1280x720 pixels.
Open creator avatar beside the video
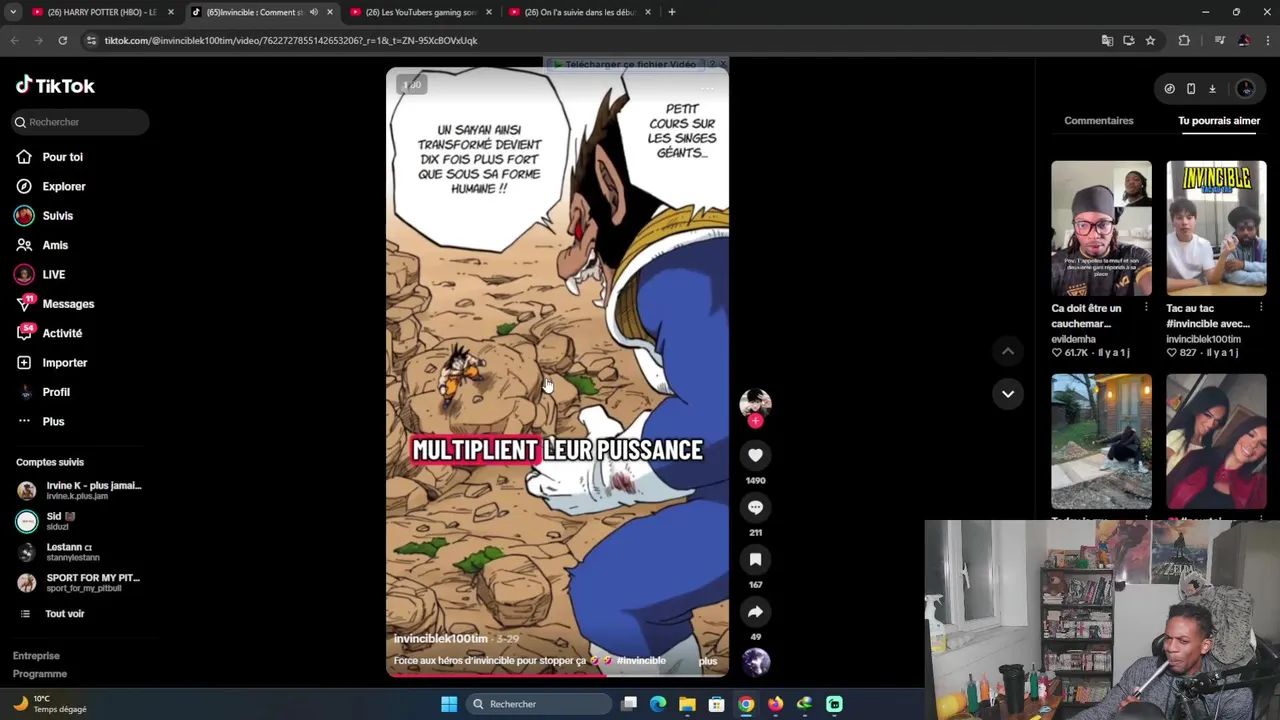click(755, 402)
